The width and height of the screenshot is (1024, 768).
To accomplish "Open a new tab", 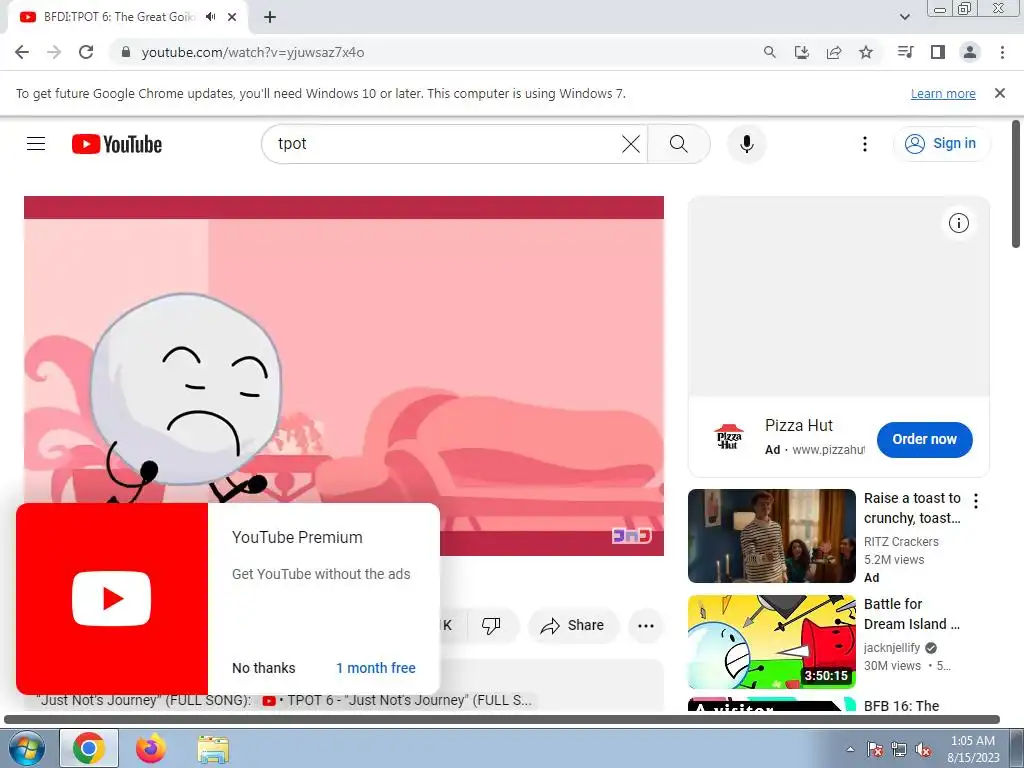I will click(270, 17).
